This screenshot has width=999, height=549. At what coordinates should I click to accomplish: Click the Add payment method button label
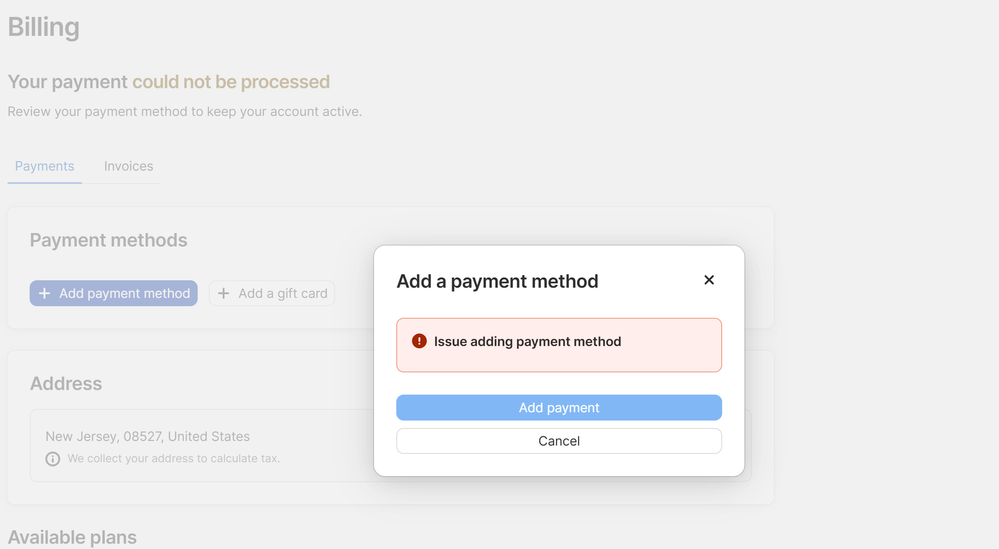tap(124, 293)
